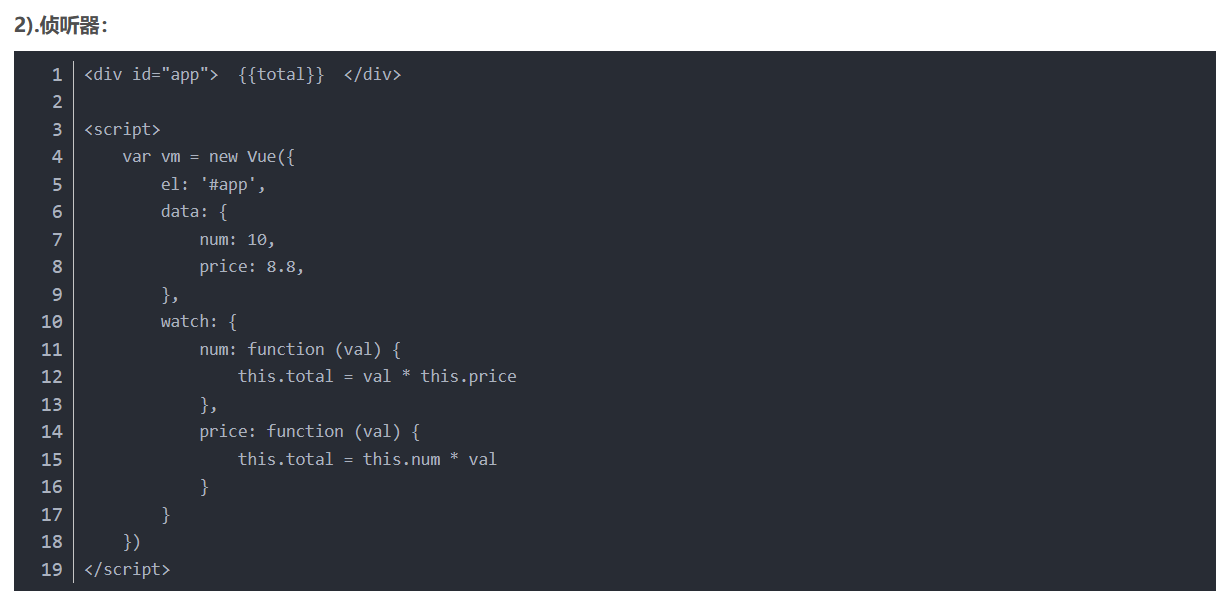Click the "num: function (val) {" watcher line
The image size is (1229, 597).
click(299, 350)
